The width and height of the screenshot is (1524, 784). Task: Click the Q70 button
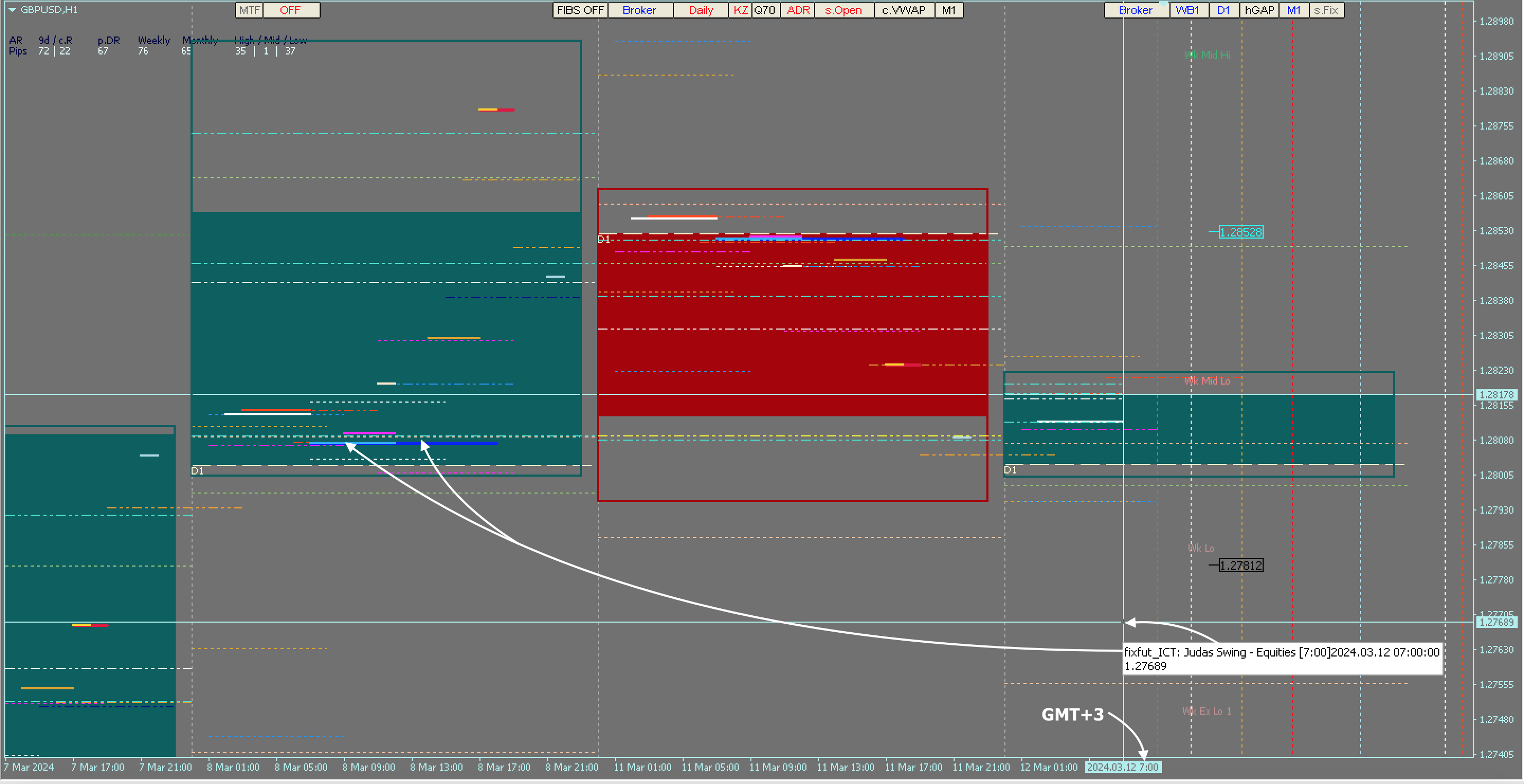(765, 10)
